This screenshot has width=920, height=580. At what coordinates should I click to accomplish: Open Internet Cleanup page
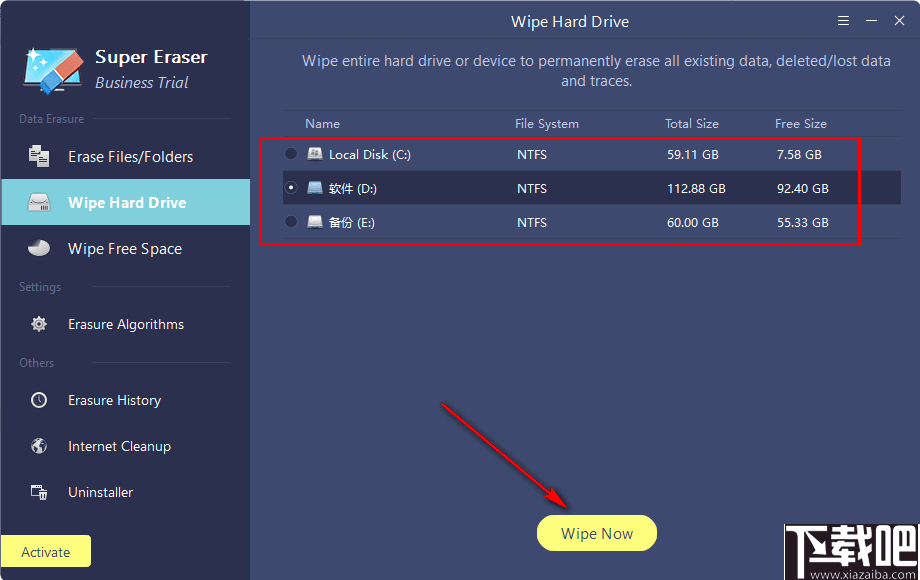[x=126, y=446]
